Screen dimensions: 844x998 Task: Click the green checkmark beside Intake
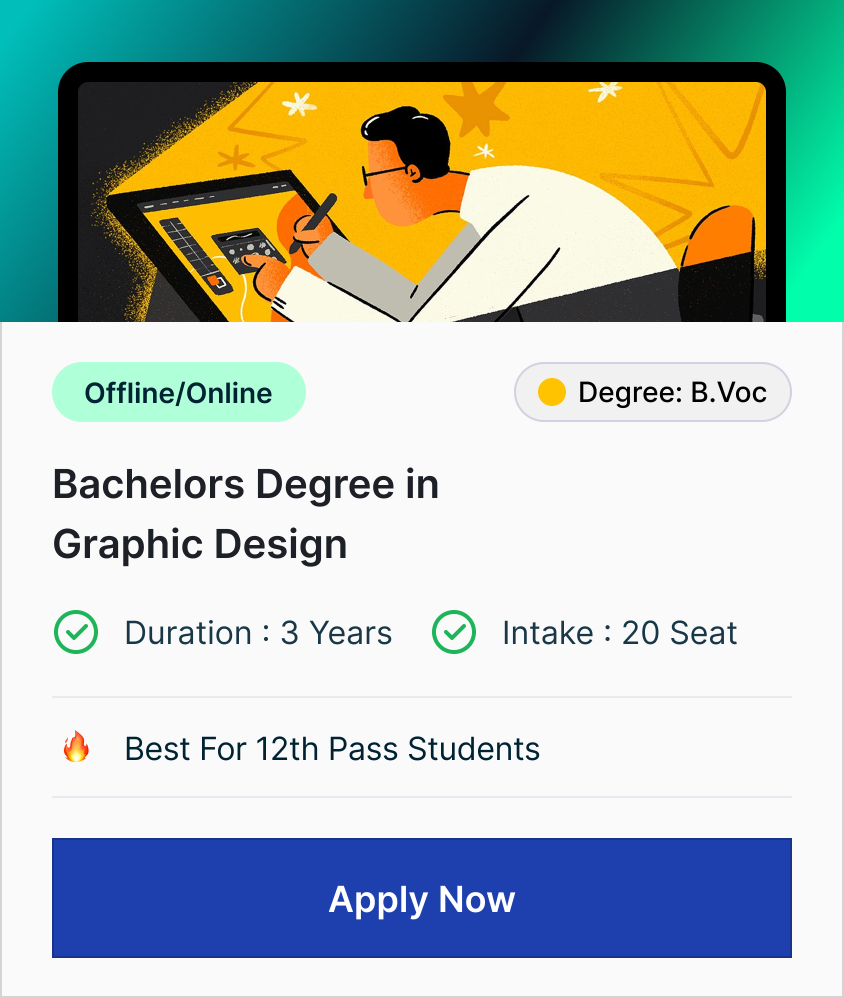pos(453,633)
